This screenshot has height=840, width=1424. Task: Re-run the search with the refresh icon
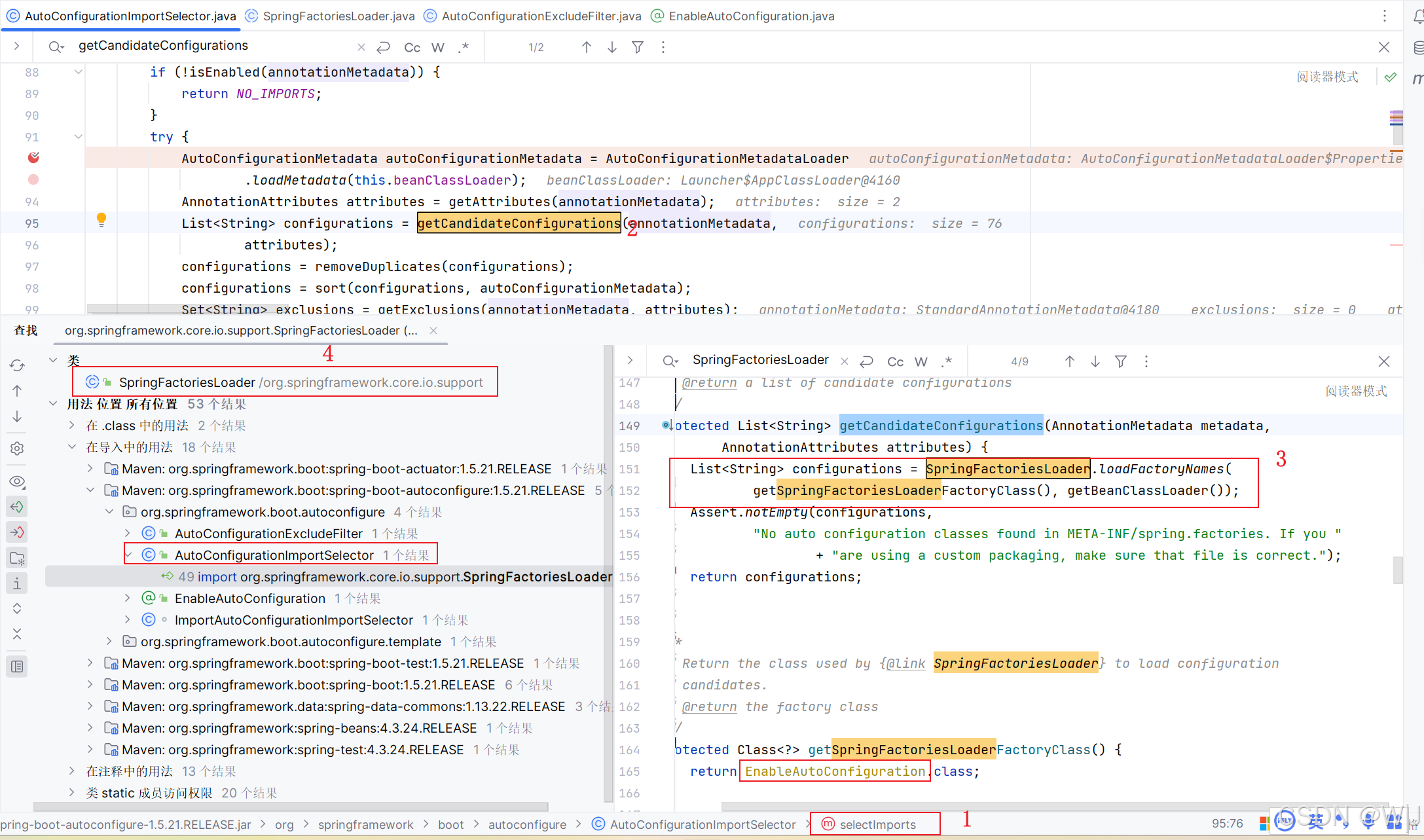[17, 365]
